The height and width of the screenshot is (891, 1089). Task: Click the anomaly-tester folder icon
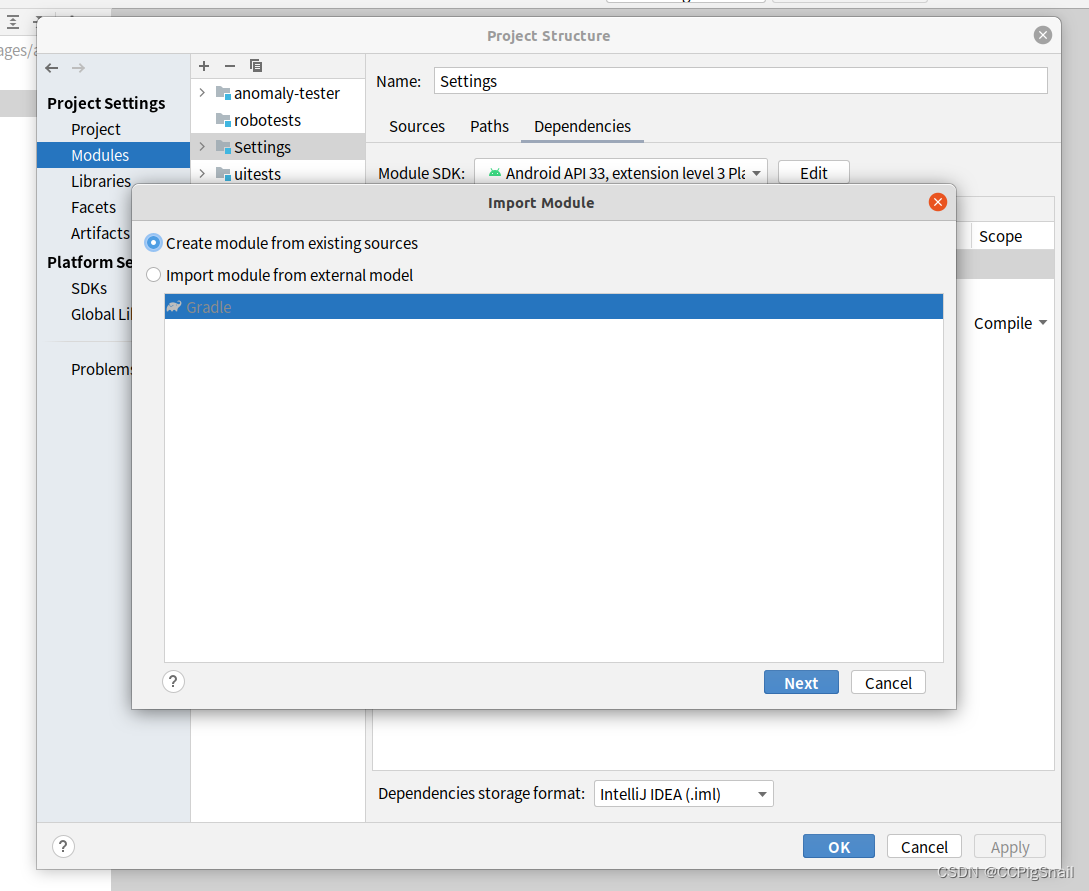pos(223,92)
